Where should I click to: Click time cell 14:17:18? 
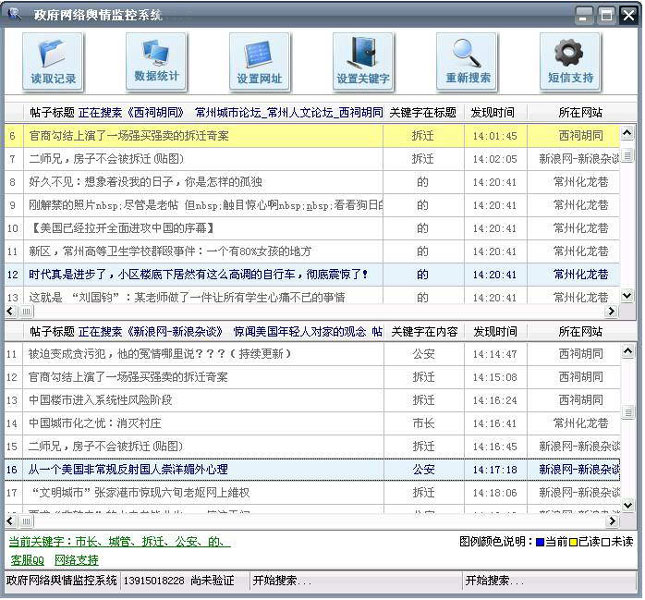(x=496, y=469)
